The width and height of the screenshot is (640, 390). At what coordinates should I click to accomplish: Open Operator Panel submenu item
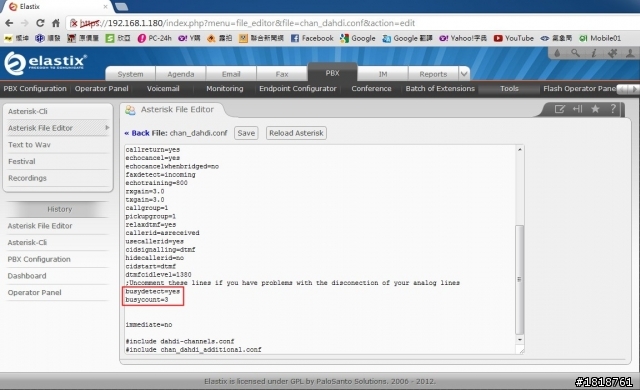(x=101, y=89)
